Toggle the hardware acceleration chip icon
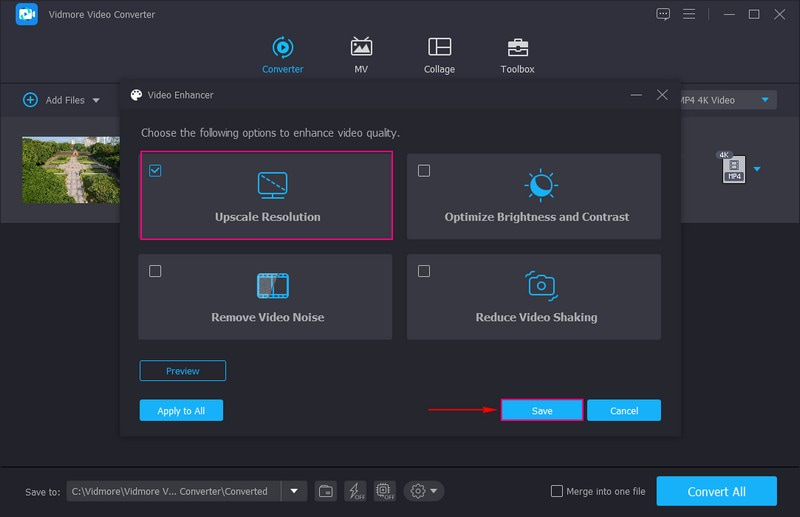800x517 pixels. tap(384, 491)
